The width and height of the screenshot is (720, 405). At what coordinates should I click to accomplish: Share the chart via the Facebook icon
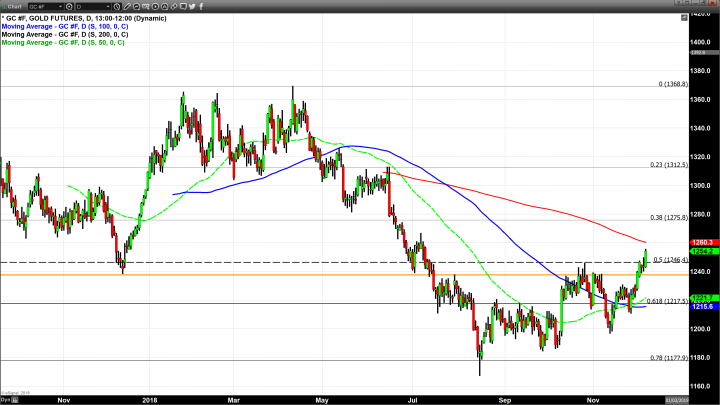tap(201, 6)
